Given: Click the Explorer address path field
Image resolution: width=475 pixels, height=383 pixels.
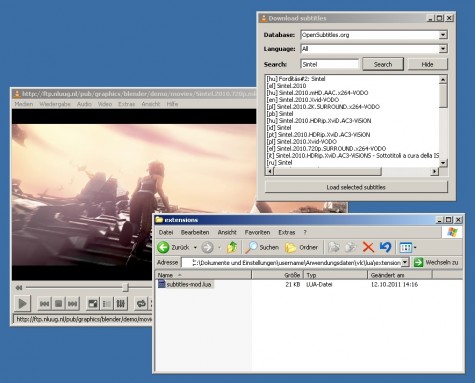Looking at the screenshot, I should [x=291, y=263].
